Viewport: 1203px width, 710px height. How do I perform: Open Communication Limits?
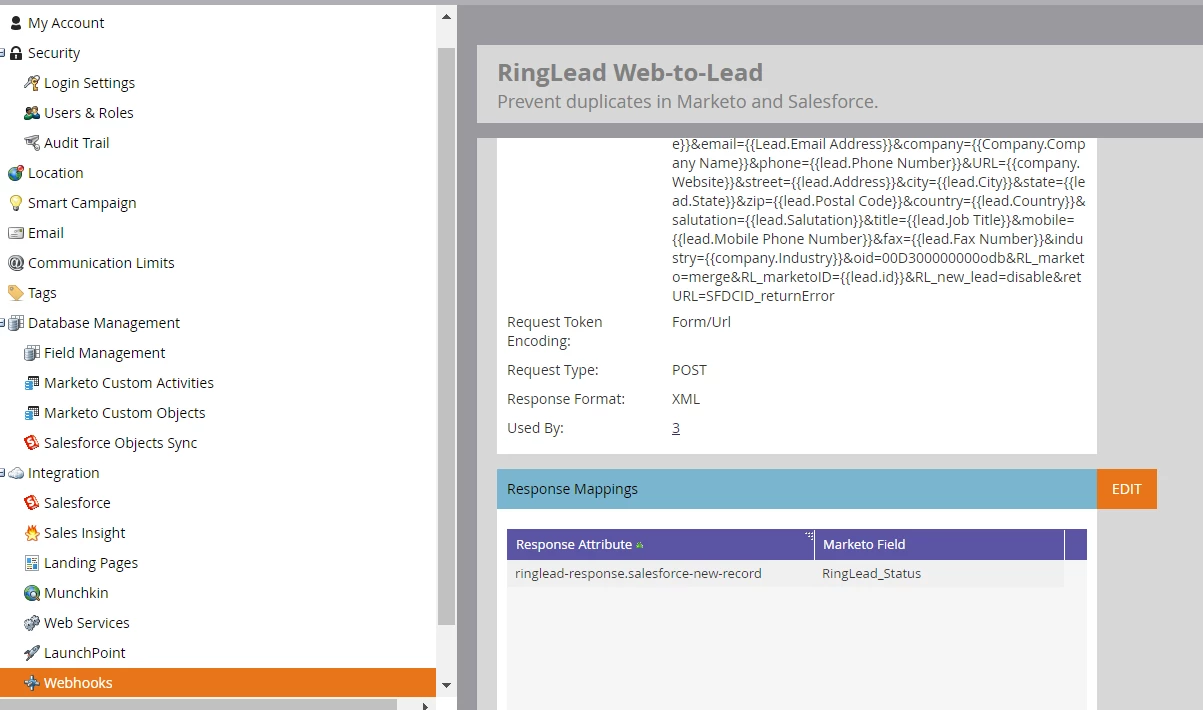(x=101, y=263)
